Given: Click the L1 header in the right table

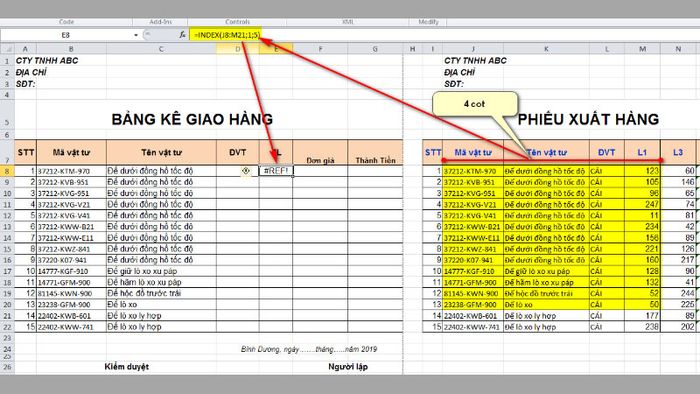Looking at the screenshot, I should point(642,153).
